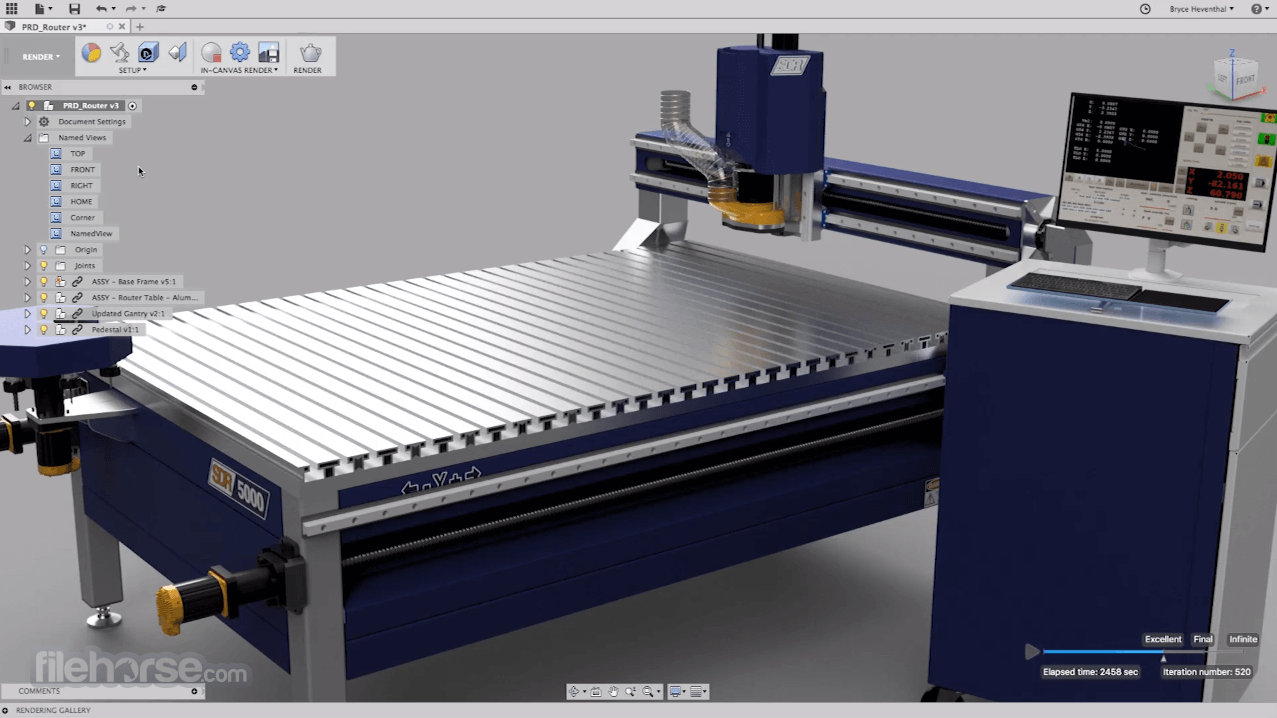Click the render play button
This screenshot has width=1277, height=718.
[x=1032, y=652]
